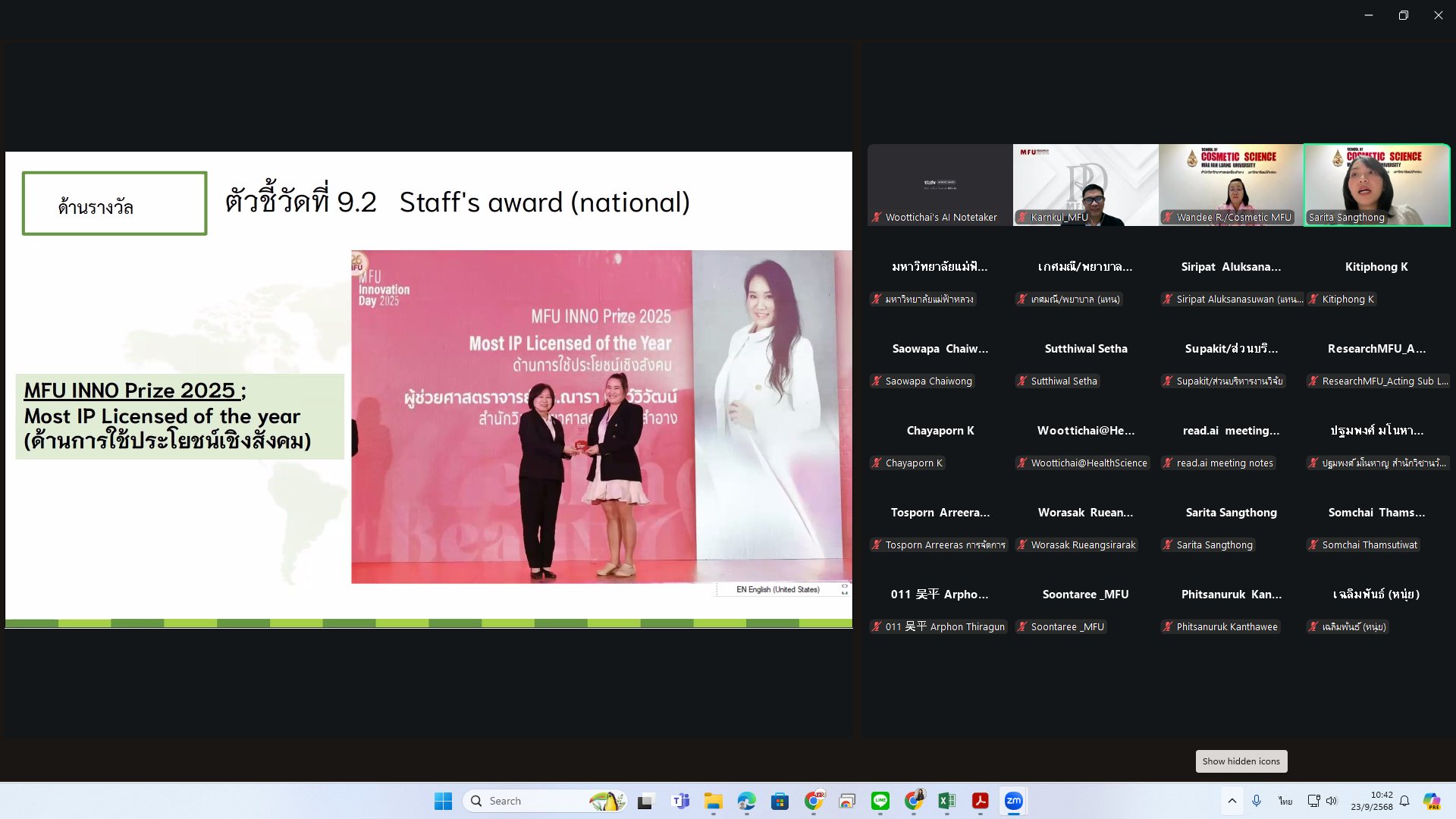Open File Explorer from taskbar
The width and height of the screenshot is (1456, 819).
tap(713, 801)
